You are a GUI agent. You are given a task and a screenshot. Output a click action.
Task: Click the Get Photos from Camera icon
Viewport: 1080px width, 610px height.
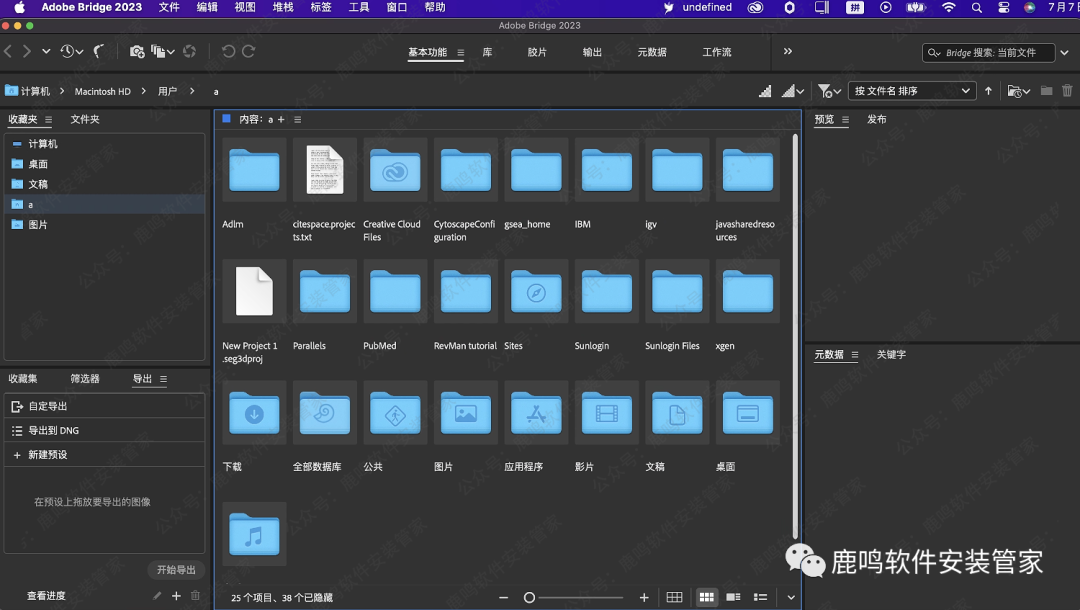click(x=138, y=51)
